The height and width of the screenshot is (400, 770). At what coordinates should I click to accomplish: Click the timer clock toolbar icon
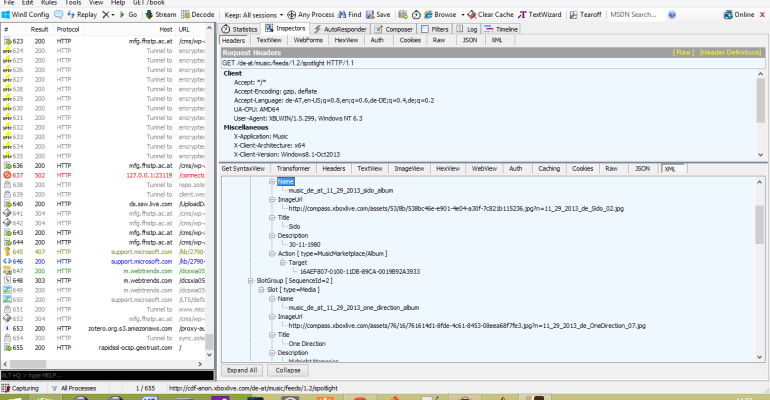point(416,15)
